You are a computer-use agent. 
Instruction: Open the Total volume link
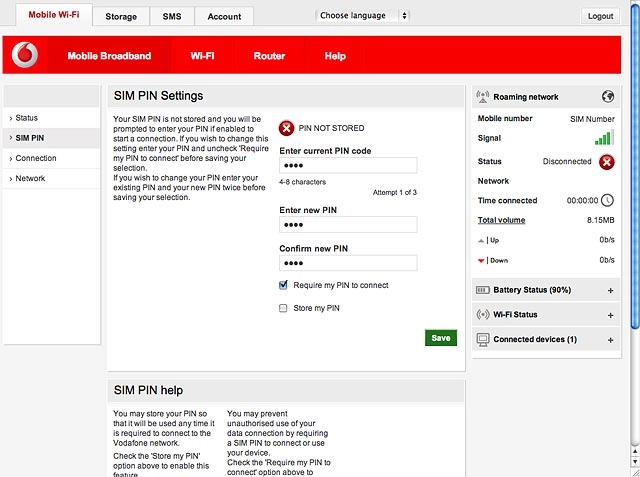tap(501, 220)
